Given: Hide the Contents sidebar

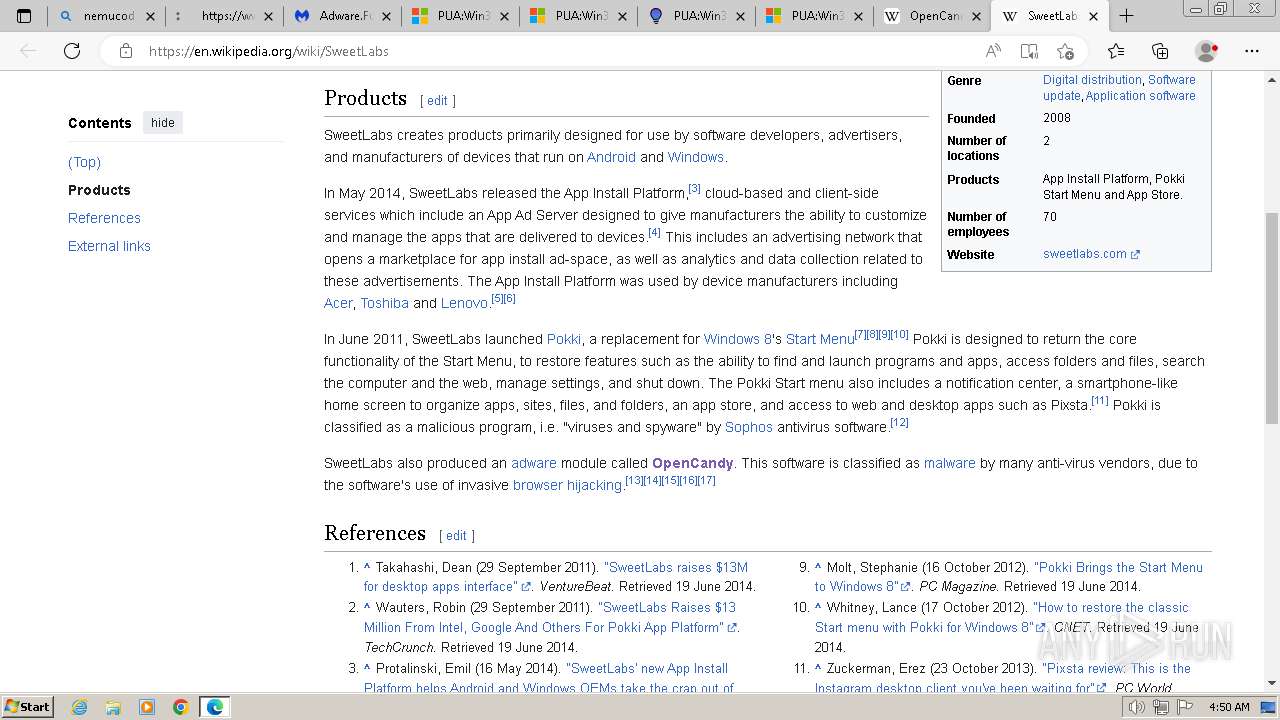Looking at the screenshot, I should (x=163, y=123).
